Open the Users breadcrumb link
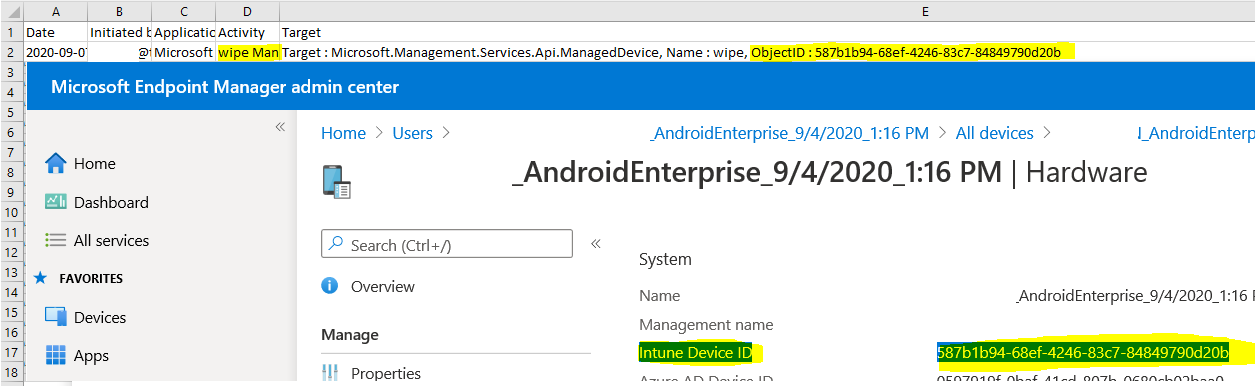Screen dimensions: 1255x386 (x=413, y=133)
